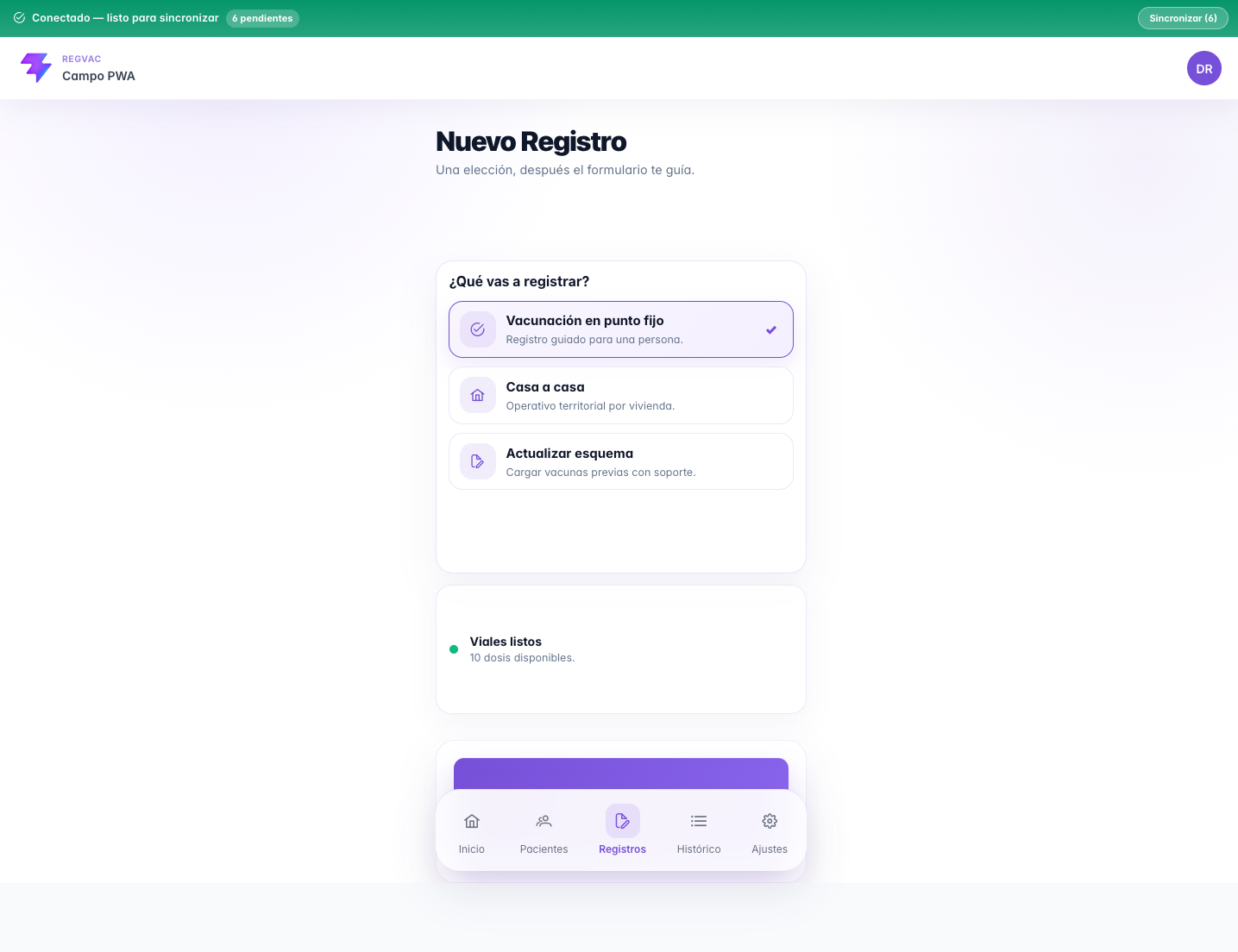
Task: Click the purple button above the navigation bar
Action: 621,773
